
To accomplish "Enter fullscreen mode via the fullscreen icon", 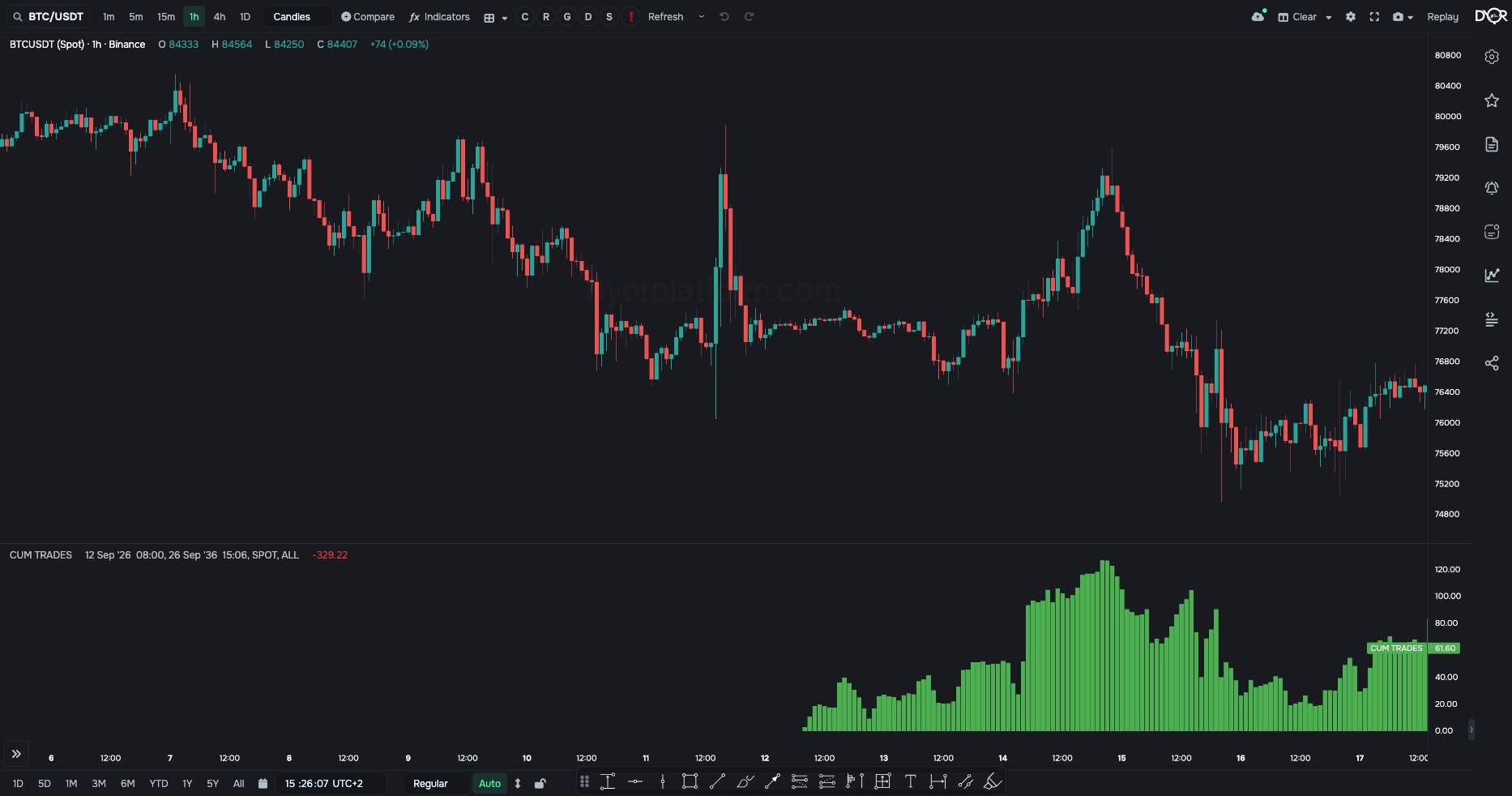I will tap(1374, 17).
